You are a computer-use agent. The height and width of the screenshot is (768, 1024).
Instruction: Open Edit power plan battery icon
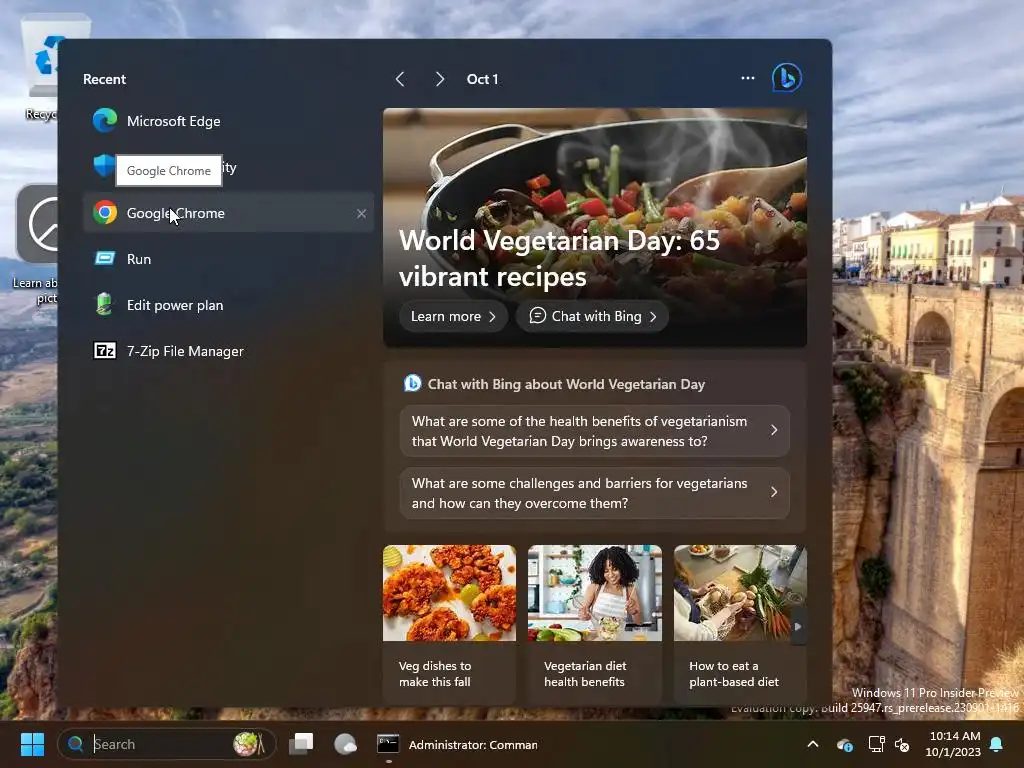pyautogui.click(x=104, y=305)
